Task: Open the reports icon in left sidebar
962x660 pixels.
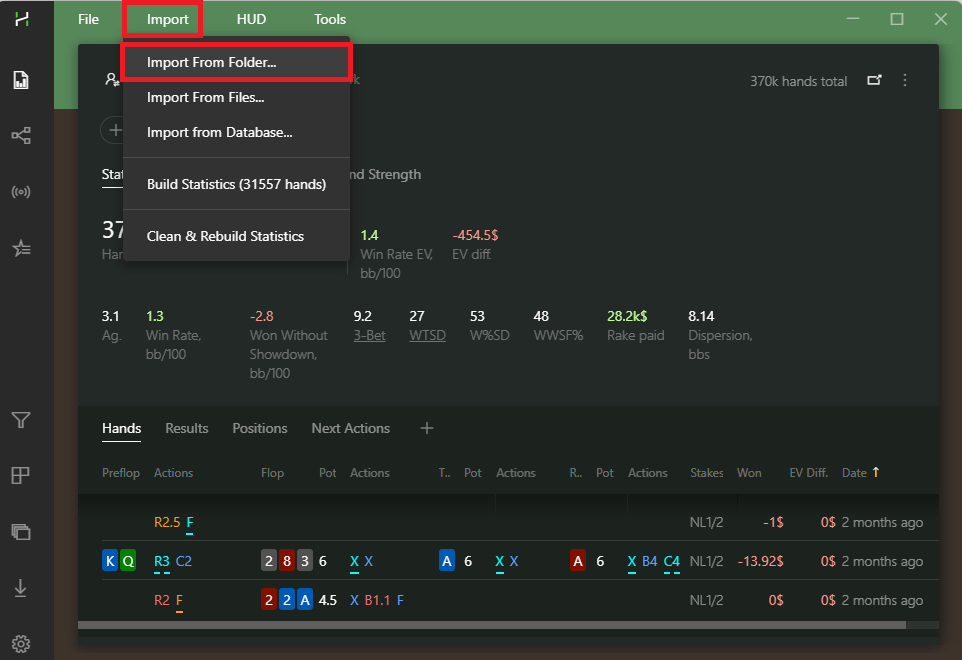Action: click(x=20, y=80)
